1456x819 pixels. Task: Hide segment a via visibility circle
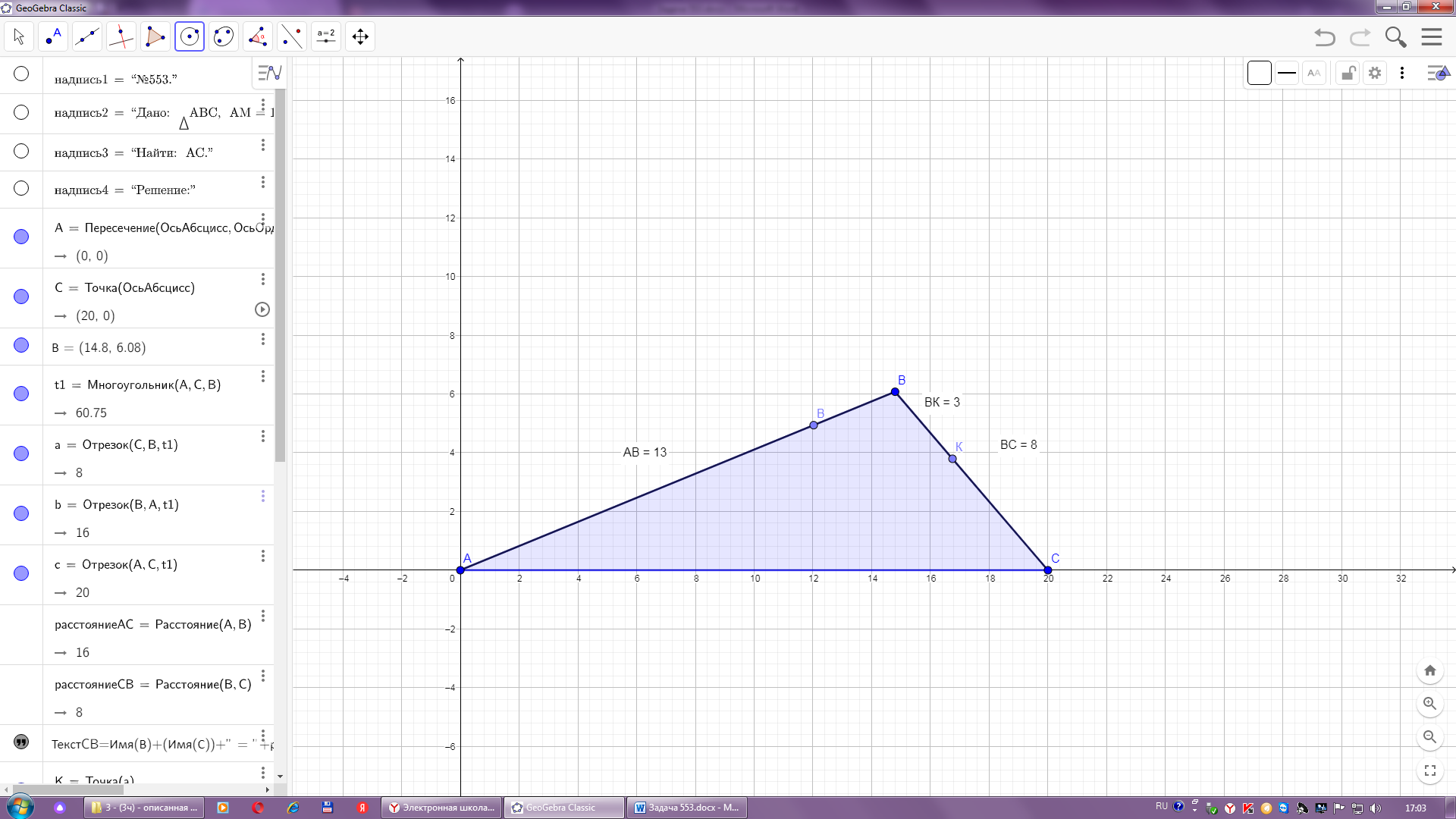coord(21,453)
